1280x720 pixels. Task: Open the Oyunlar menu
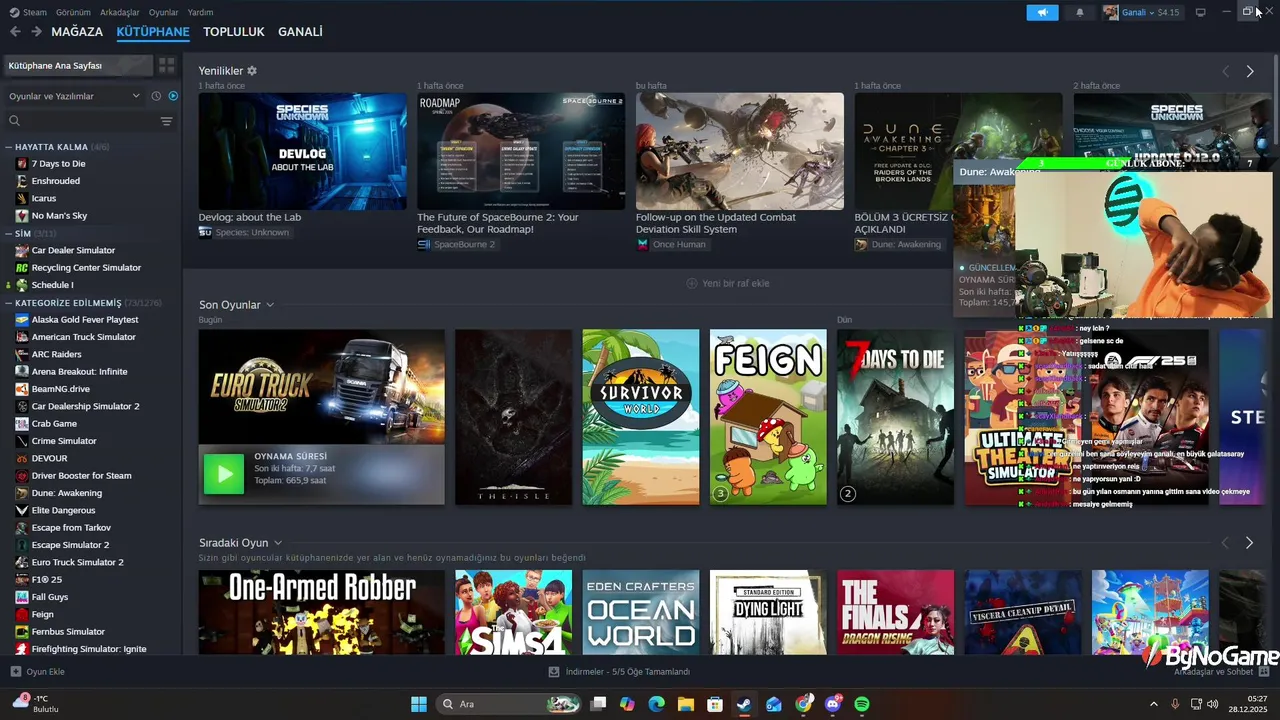click(x=164, y=12)
